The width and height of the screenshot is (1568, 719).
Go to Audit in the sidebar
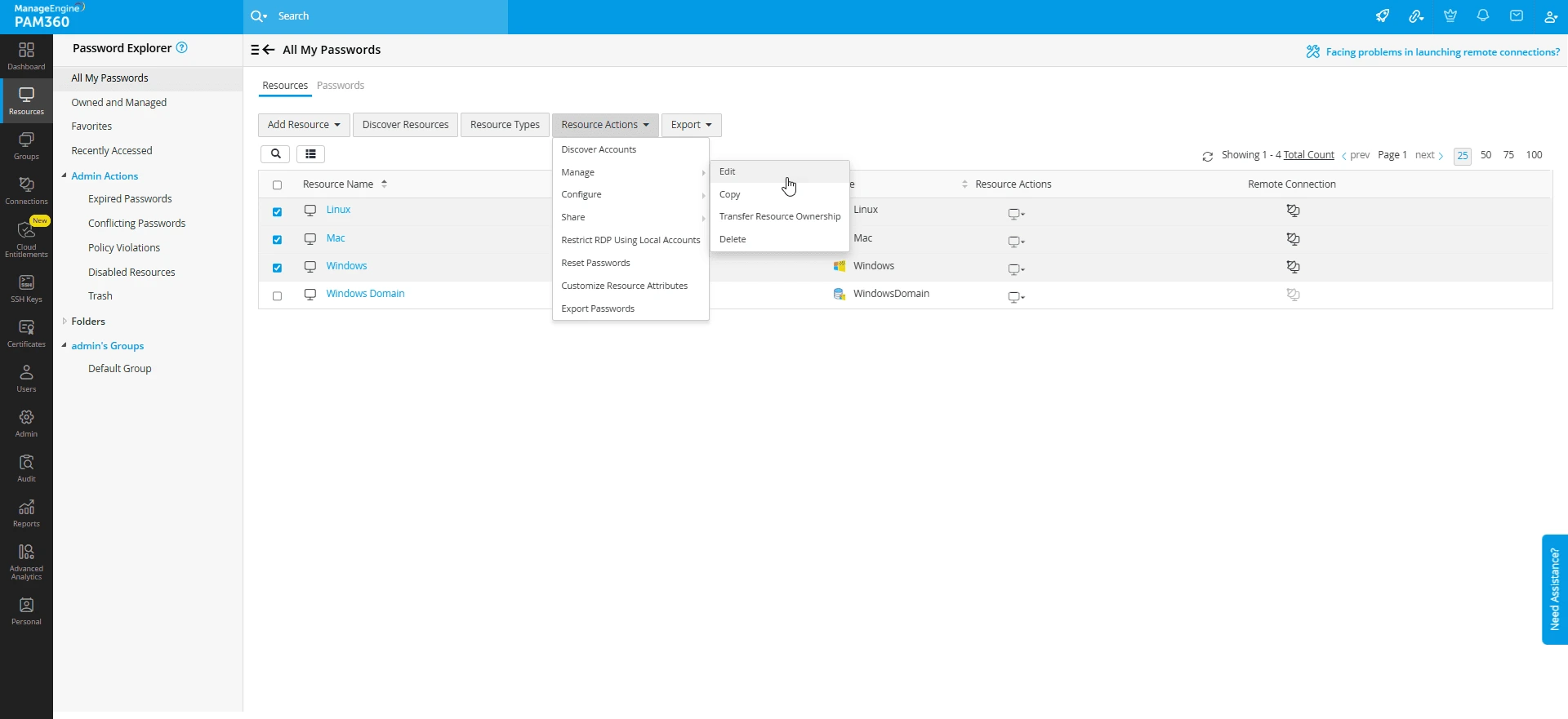(x=26, y=468)
